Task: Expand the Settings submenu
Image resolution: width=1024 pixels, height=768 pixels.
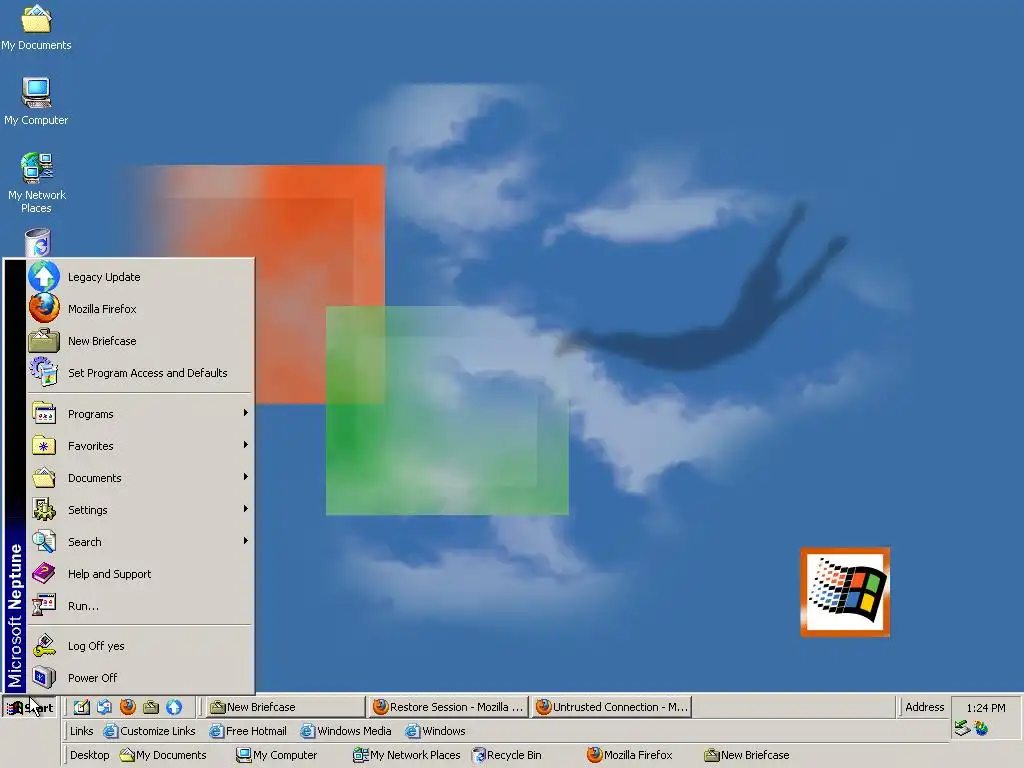Action: pyautogui.click(x=140, y=510)
